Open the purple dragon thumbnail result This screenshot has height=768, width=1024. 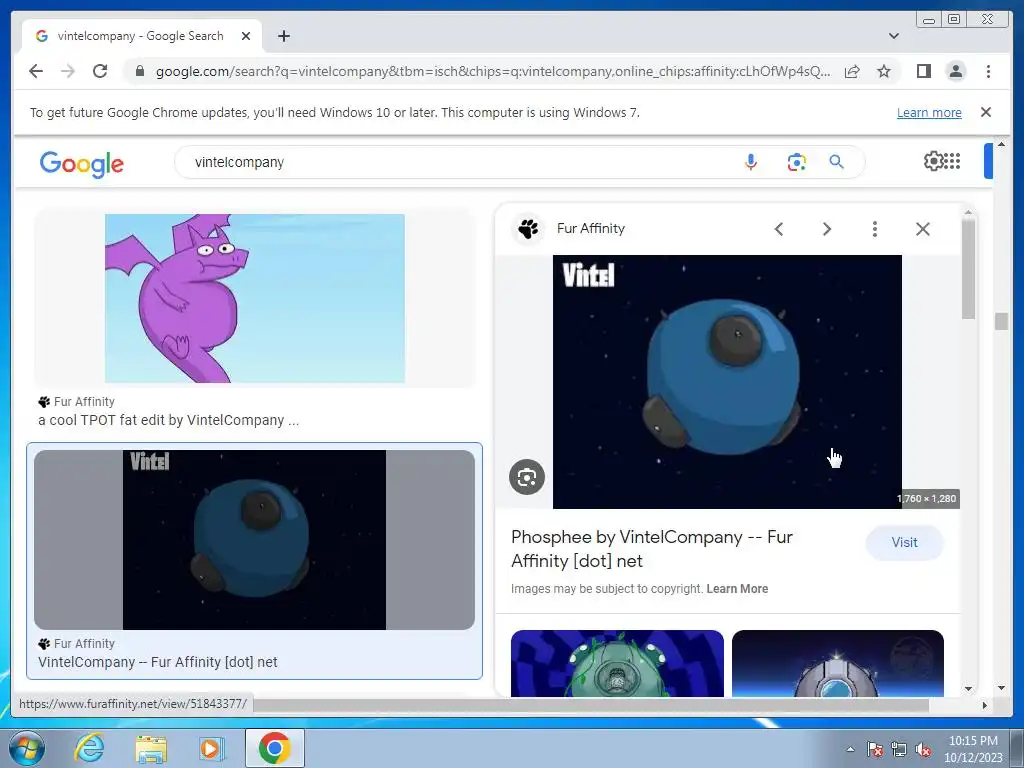click(255, 298)
